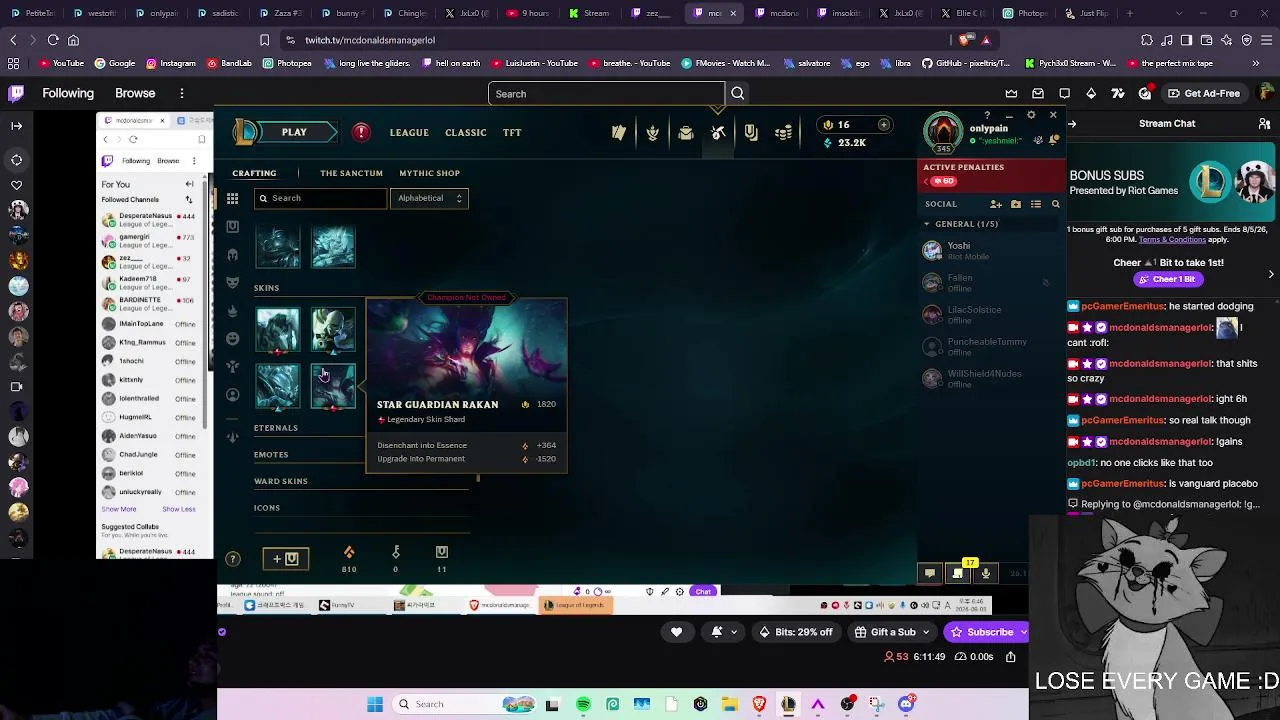1280x720 pixels.
Task: Open the Challenges laurel icon in League nav
Action: click(x=652, y=133)
